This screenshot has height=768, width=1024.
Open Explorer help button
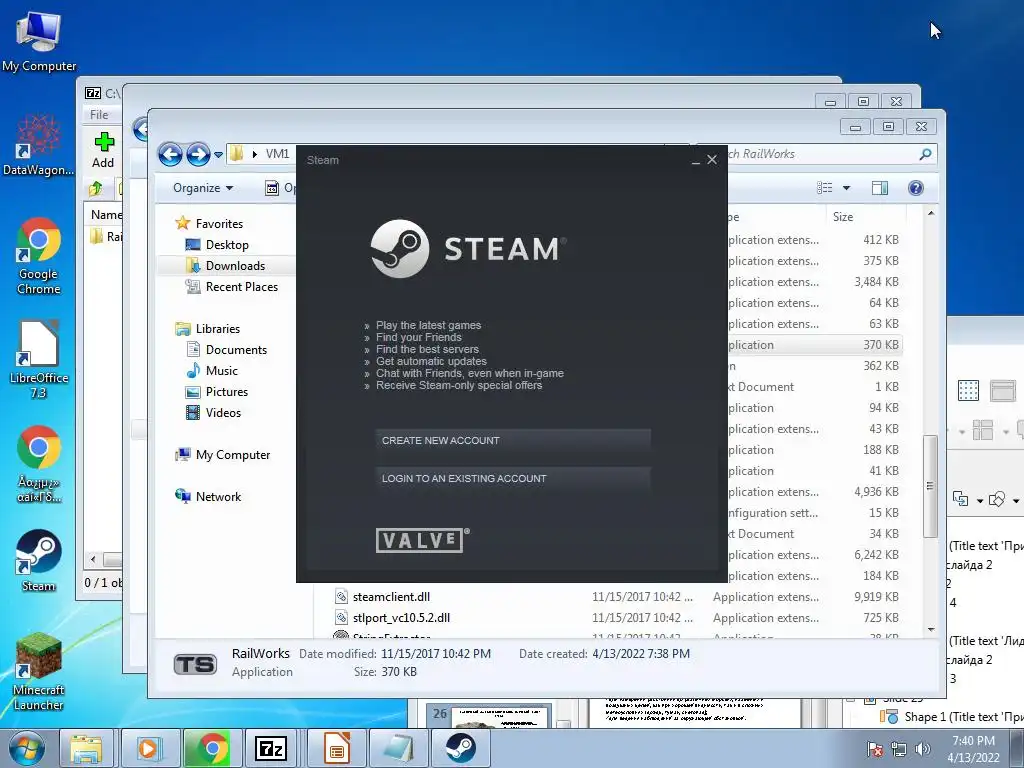tap(916, 188)
